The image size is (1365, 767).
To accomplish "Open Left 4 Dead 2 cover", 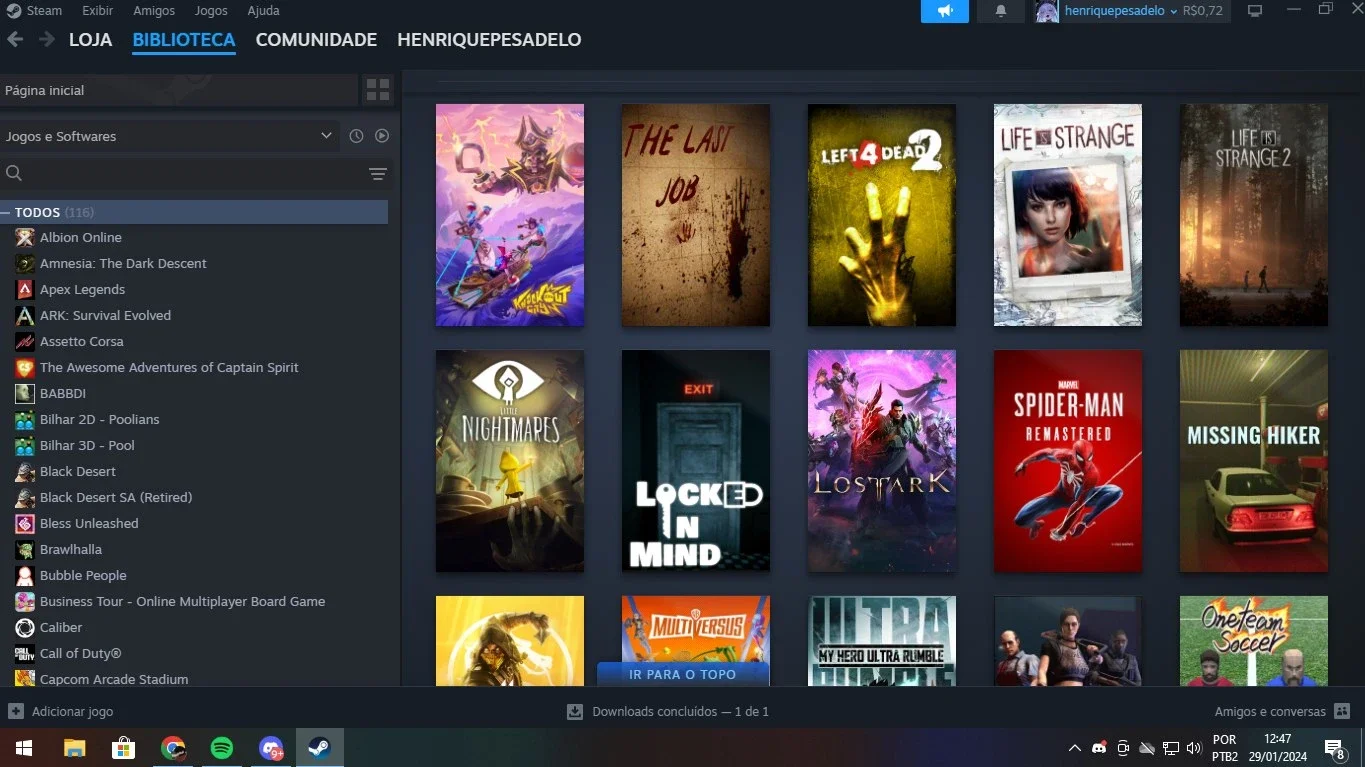I will pos(882,215).
